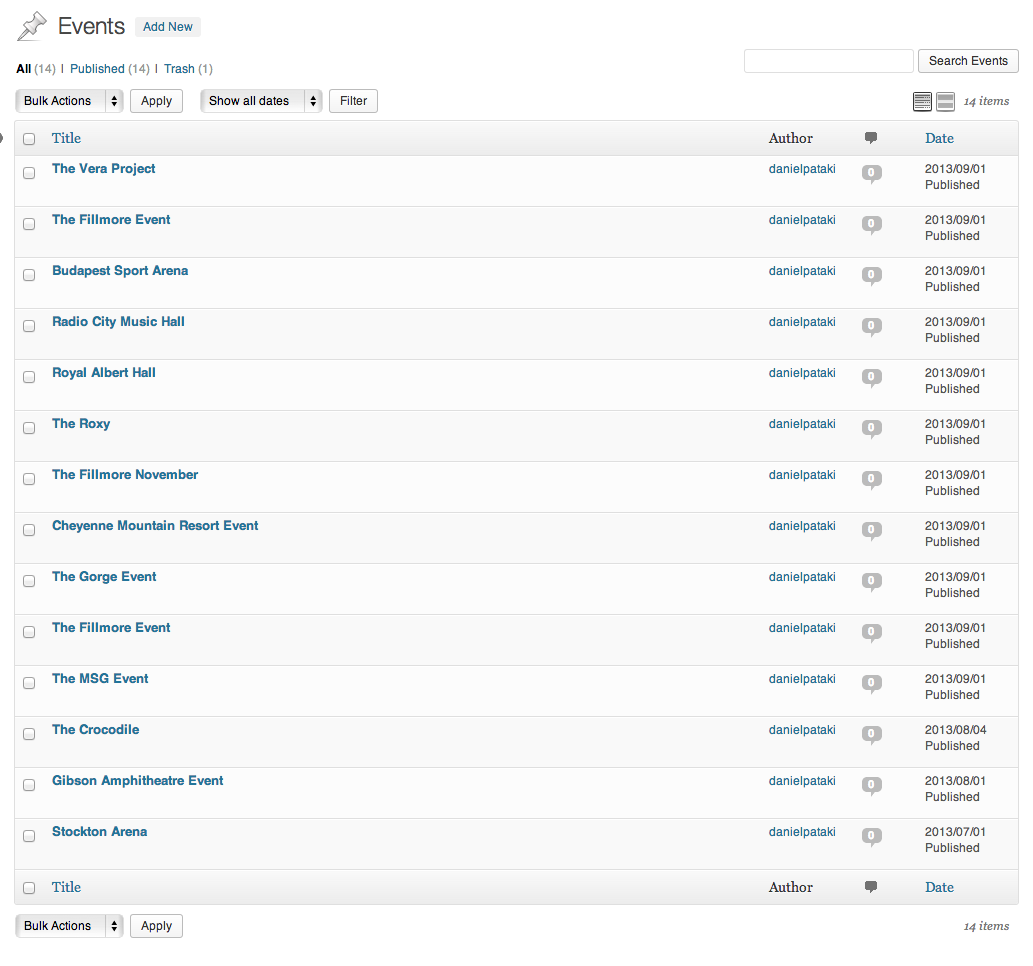
Task: Click the comments column icon in table footer
Action: pos(871,887)
